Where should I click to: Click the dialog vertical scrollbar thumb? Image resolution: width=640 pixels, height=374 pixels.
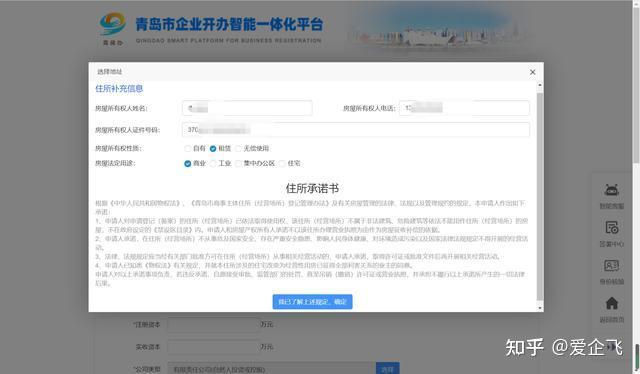point(540,196)
